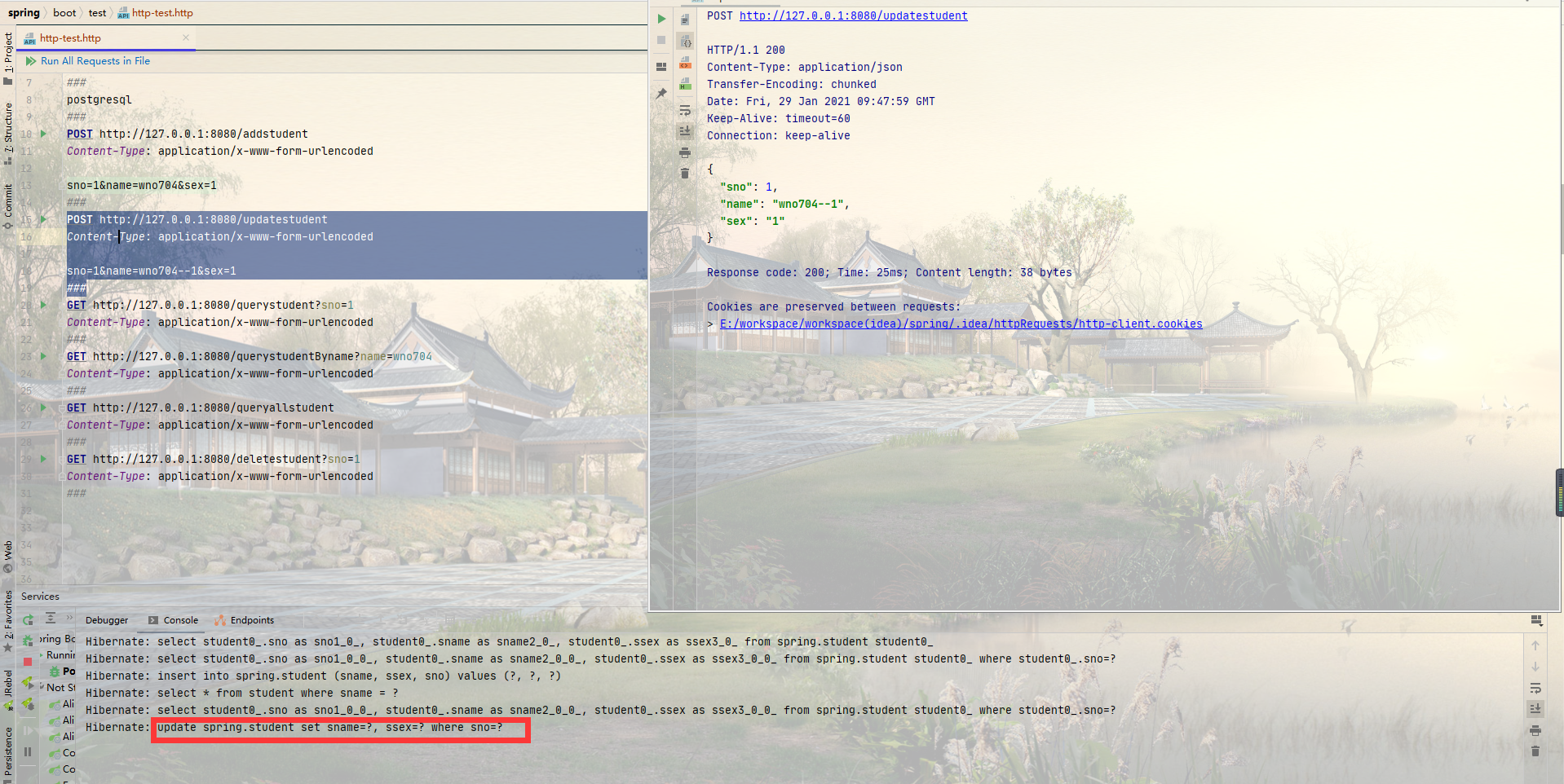Viewport: 1564px width, 784px height.
Task: Open the layout options dropdown in Services console
Action: tap(1536, 621)
